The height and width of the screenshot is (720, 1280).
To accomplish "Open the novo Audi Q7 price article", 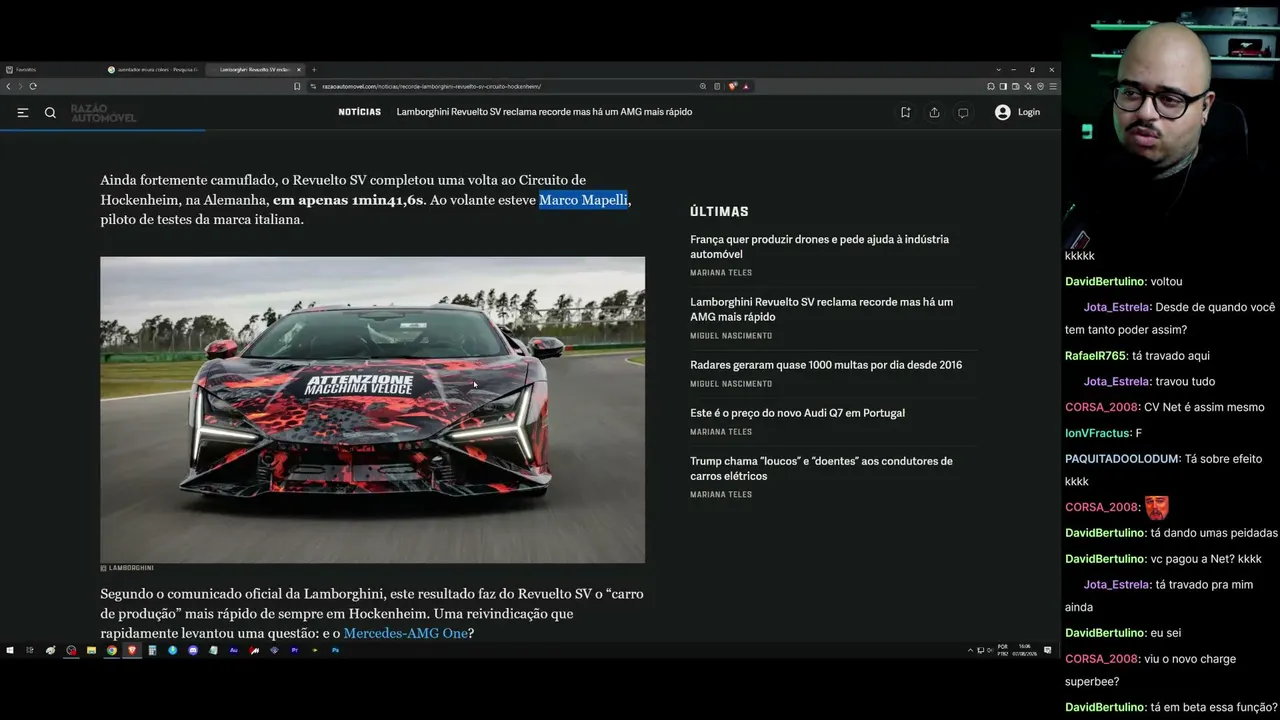I will tap(797, 413).
